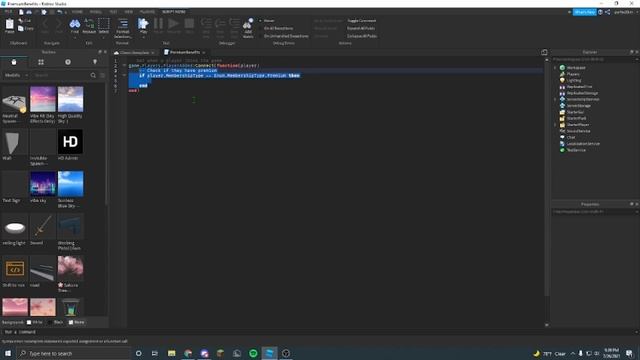Click the Paste icon in Clipboard group
640x360 pixels.
click(9, 24)
